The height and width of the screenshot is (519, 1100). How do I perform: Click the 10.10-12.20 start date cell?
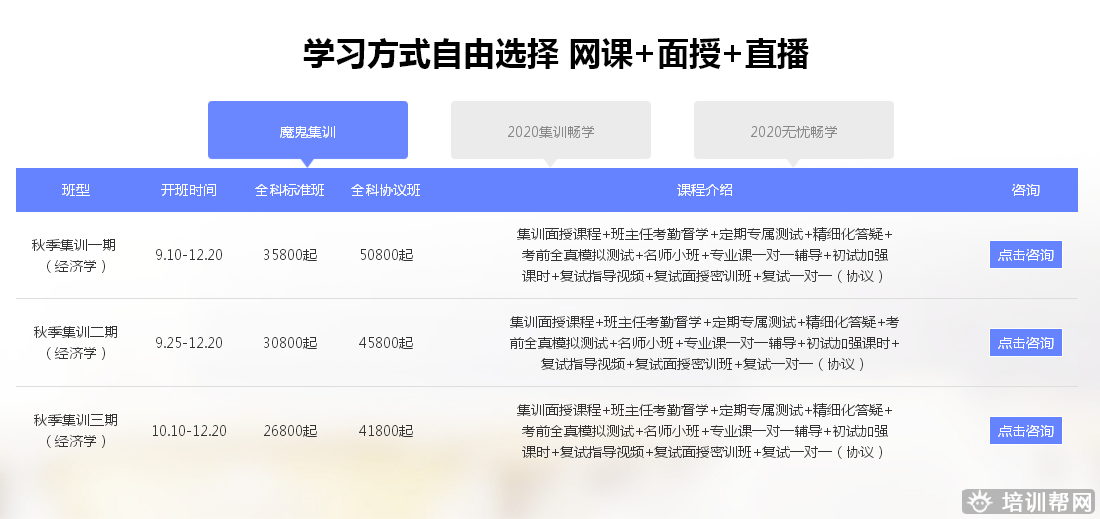click(189, 431)
